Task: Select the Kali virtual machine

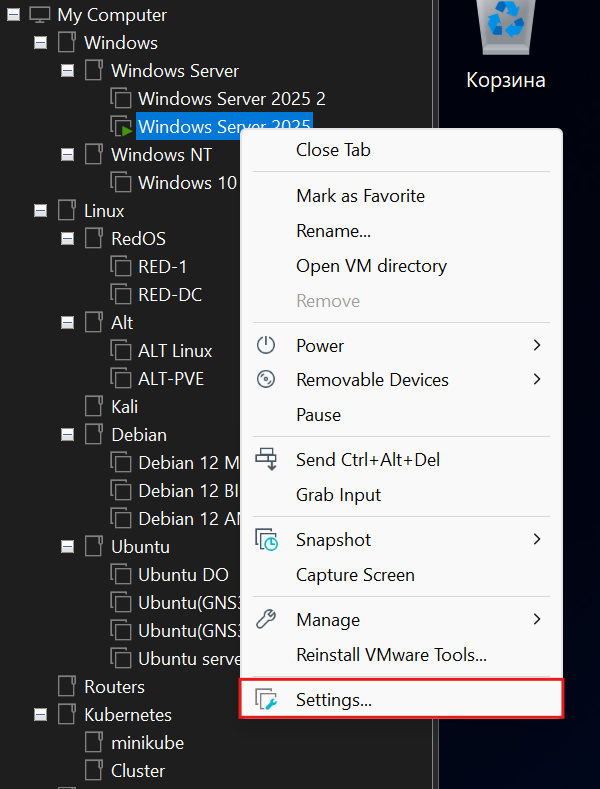Action: [125, 407]
